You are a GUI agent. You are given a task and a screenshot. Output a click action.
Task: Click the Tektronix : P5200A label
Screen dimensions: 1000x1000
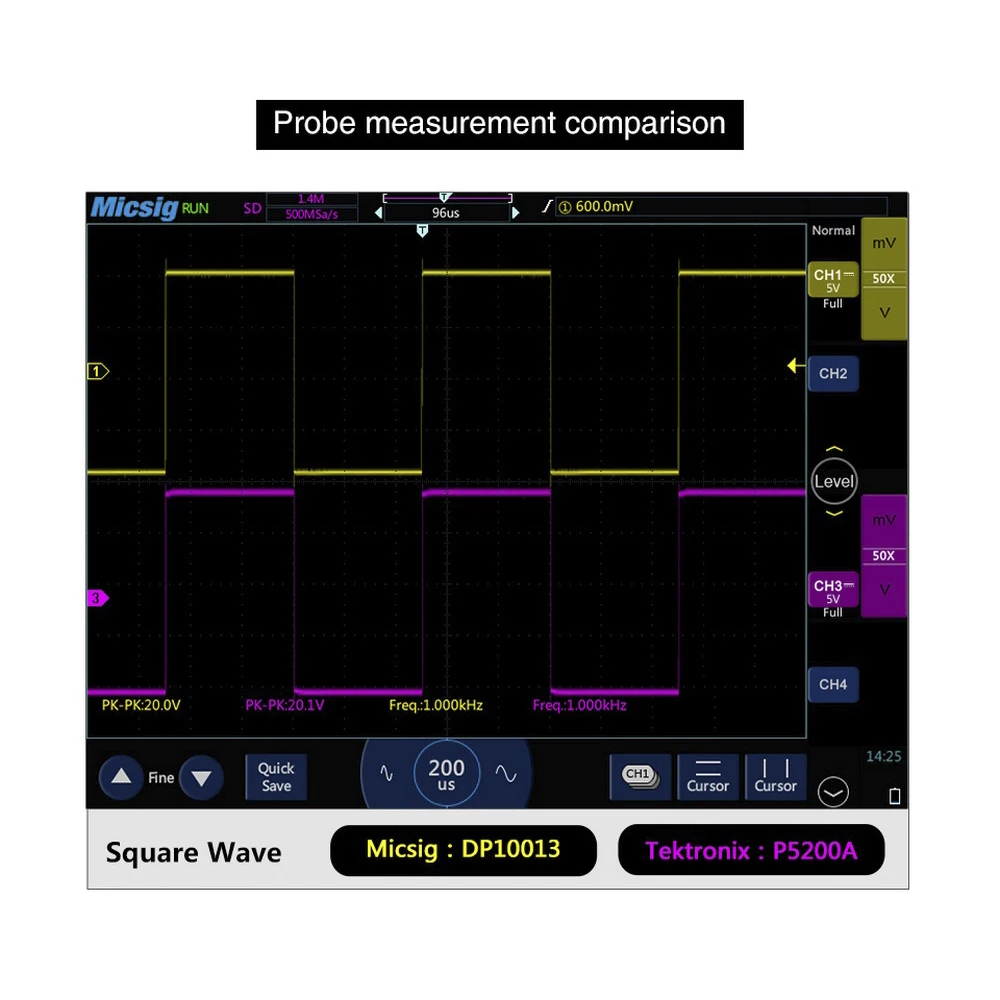click(x=751, y=850)
